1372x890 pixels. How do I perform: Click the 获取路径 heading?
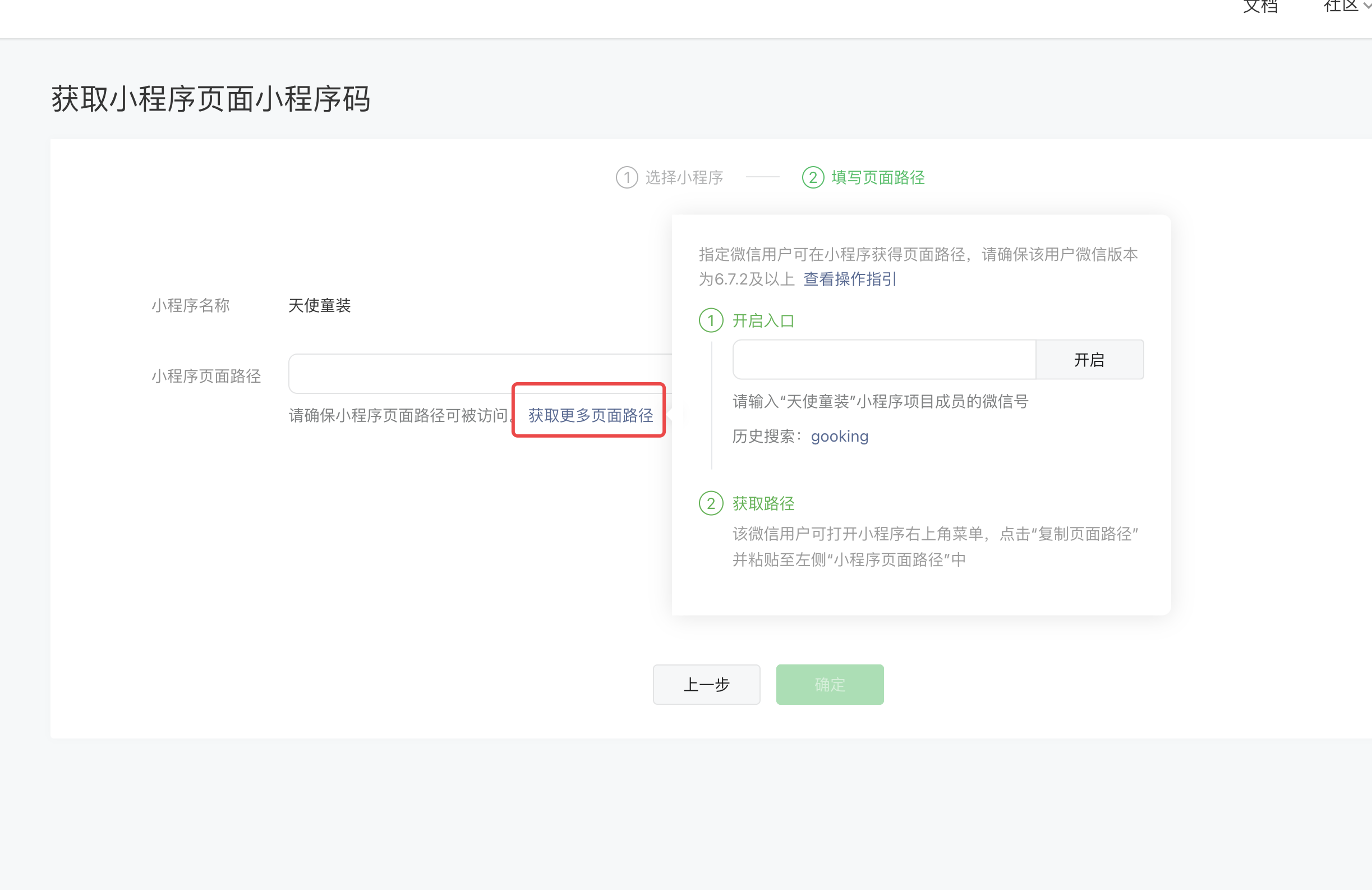click(763, 503)
